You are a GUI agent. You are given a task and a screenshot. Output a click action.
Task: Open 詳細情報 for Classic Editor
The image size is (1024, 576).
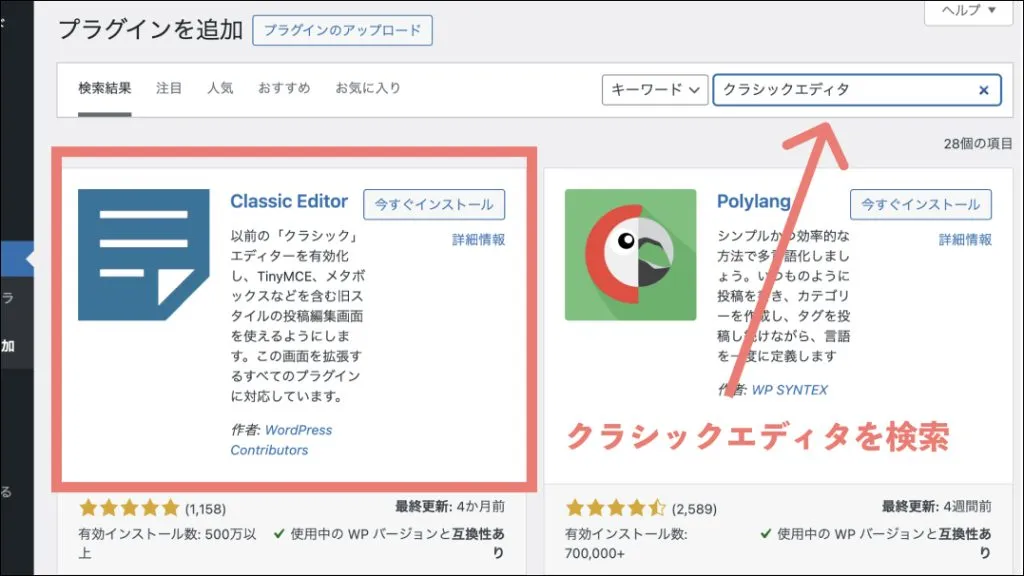click(478, 240)
